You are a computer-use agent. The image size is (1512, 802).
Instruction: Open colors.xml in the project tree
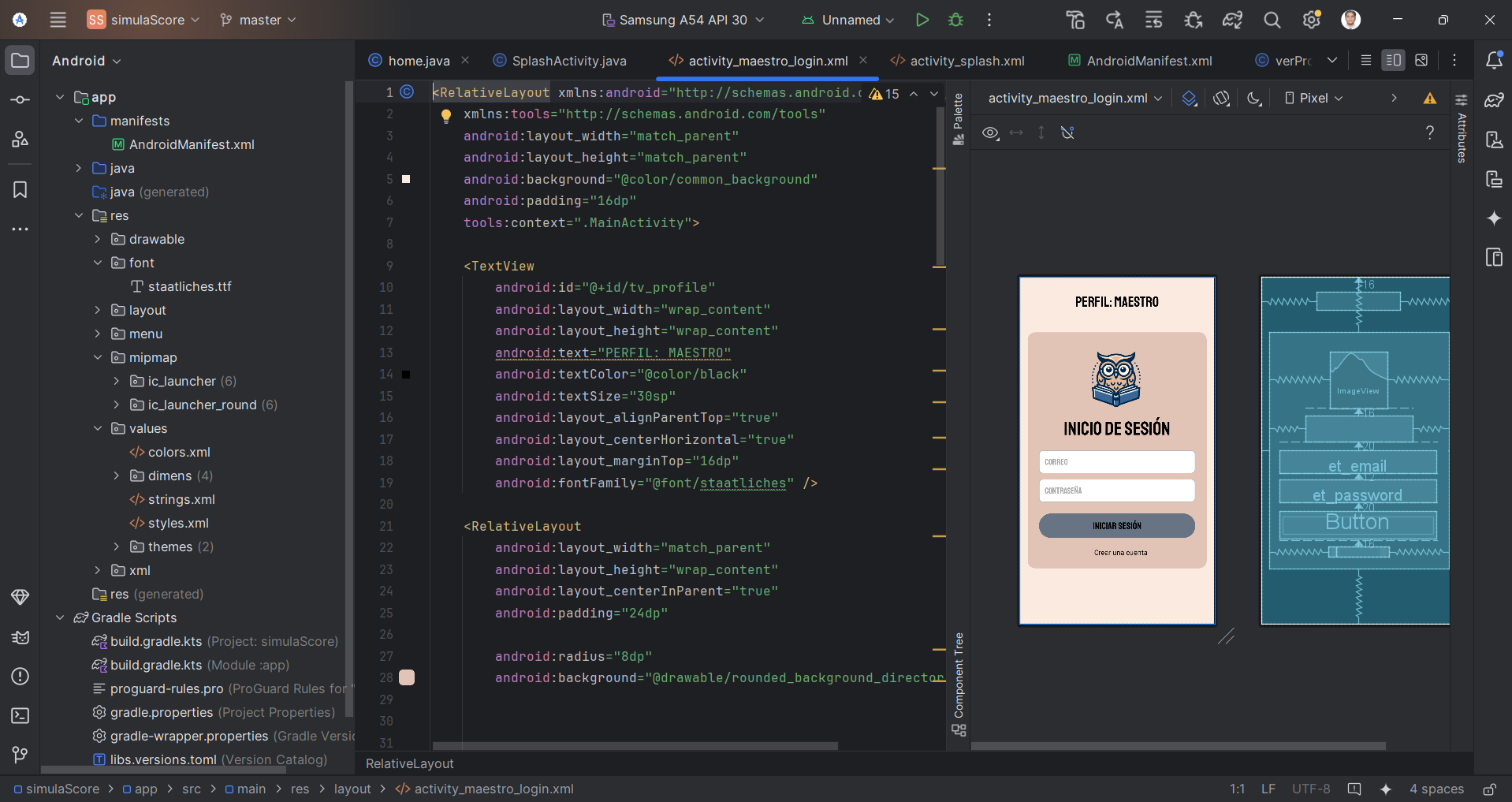click(179, 452)
